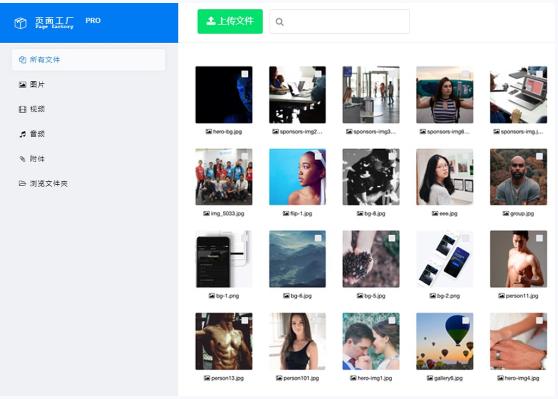Screen dimensions: 558x399
Task: Click the green 上传文件 upload button
Action: click(x=230, y=21)
